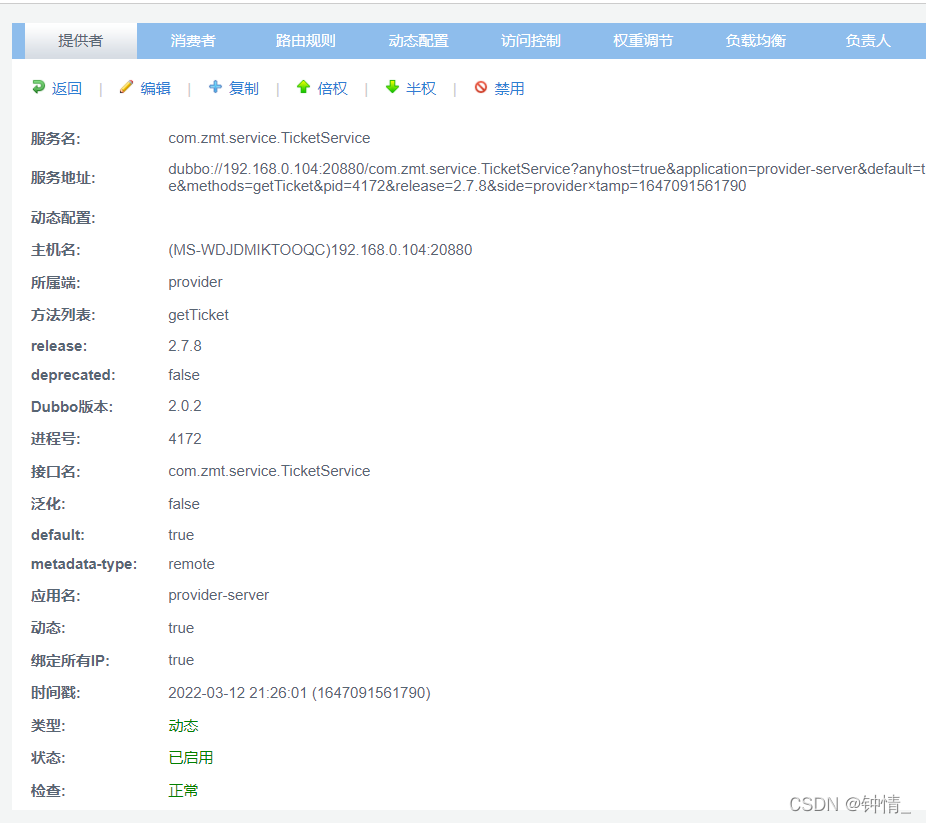
Task: Click the 编辑 edit button
Action: coord(154,88)
